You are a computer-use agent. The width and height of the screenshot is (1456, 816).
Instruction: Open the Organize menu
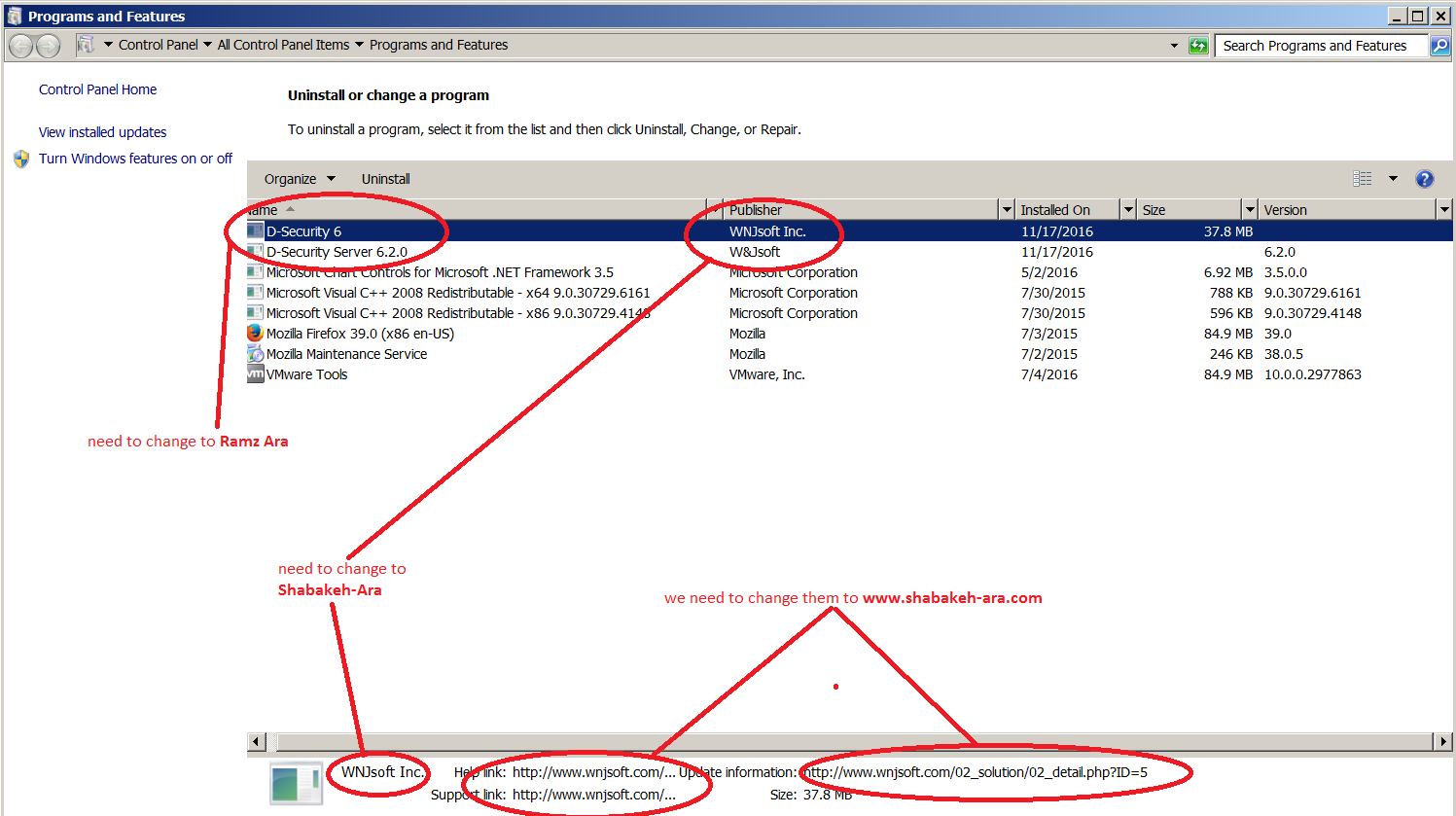click(300, 179)
